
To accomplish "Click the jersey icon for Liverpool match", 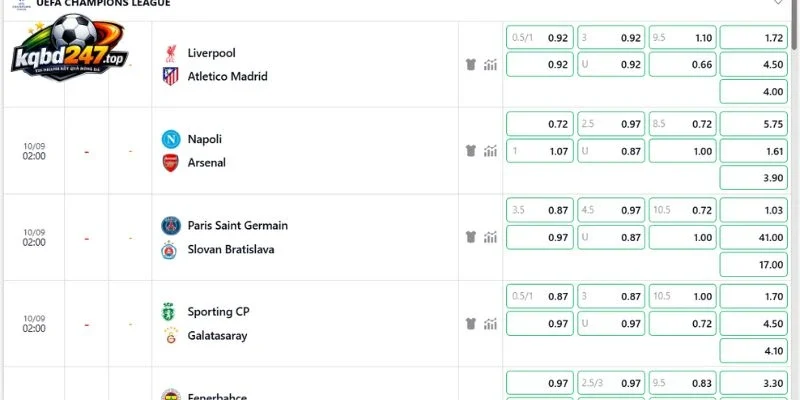I will 471,65.
